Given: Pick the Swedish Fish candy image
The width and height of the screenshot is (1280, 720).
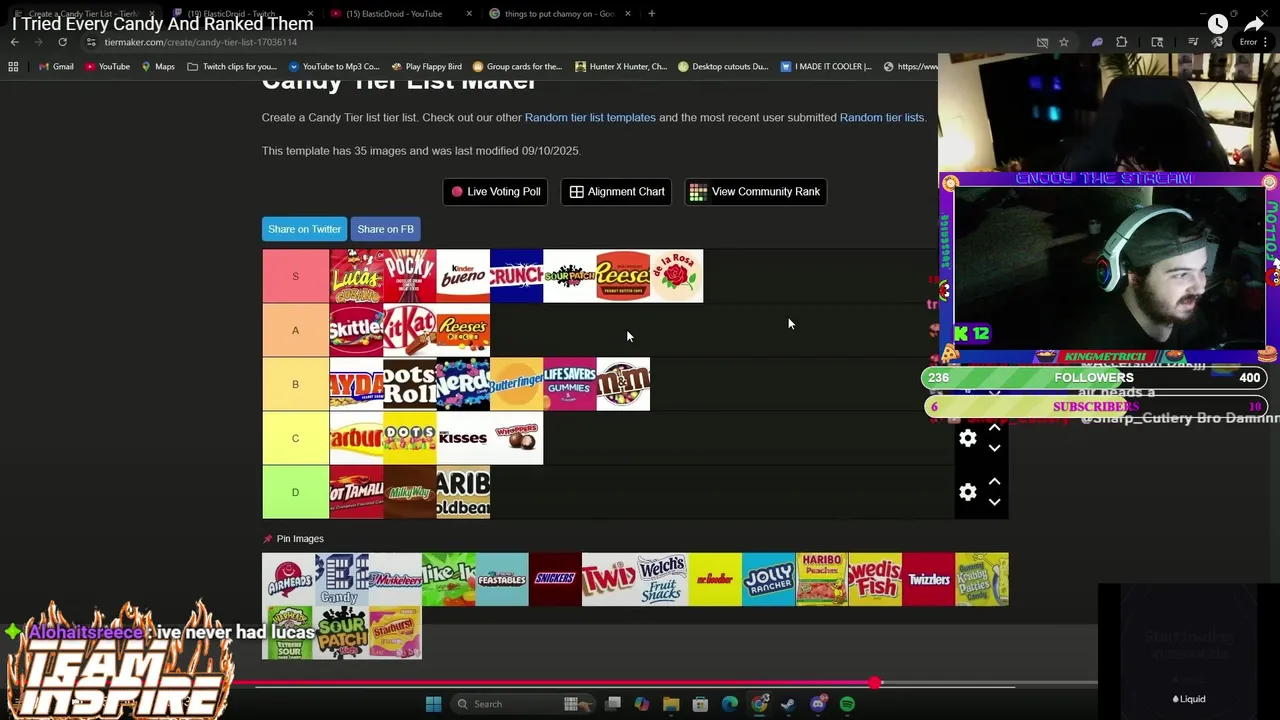Looking at the screenshot, I should point(875,579).
